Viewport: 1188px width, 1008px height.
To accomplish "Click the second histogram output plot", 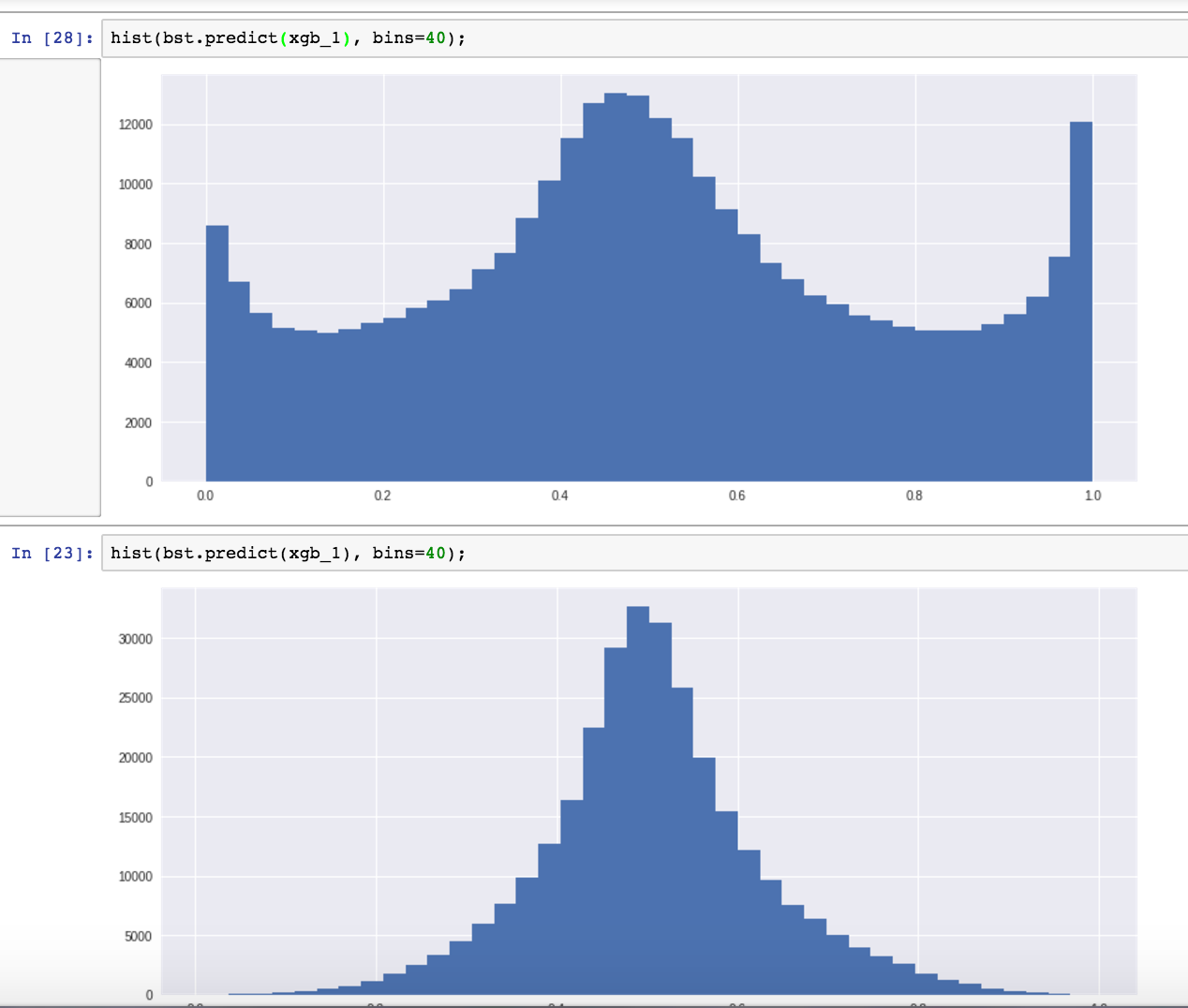I will pyautogui.click(x=649, y=792).
